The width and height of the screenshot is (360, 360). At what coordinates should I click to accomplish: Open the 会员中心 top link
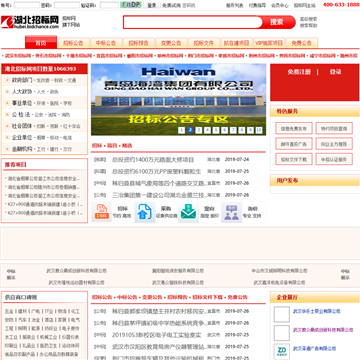click(x=280, y=6)
